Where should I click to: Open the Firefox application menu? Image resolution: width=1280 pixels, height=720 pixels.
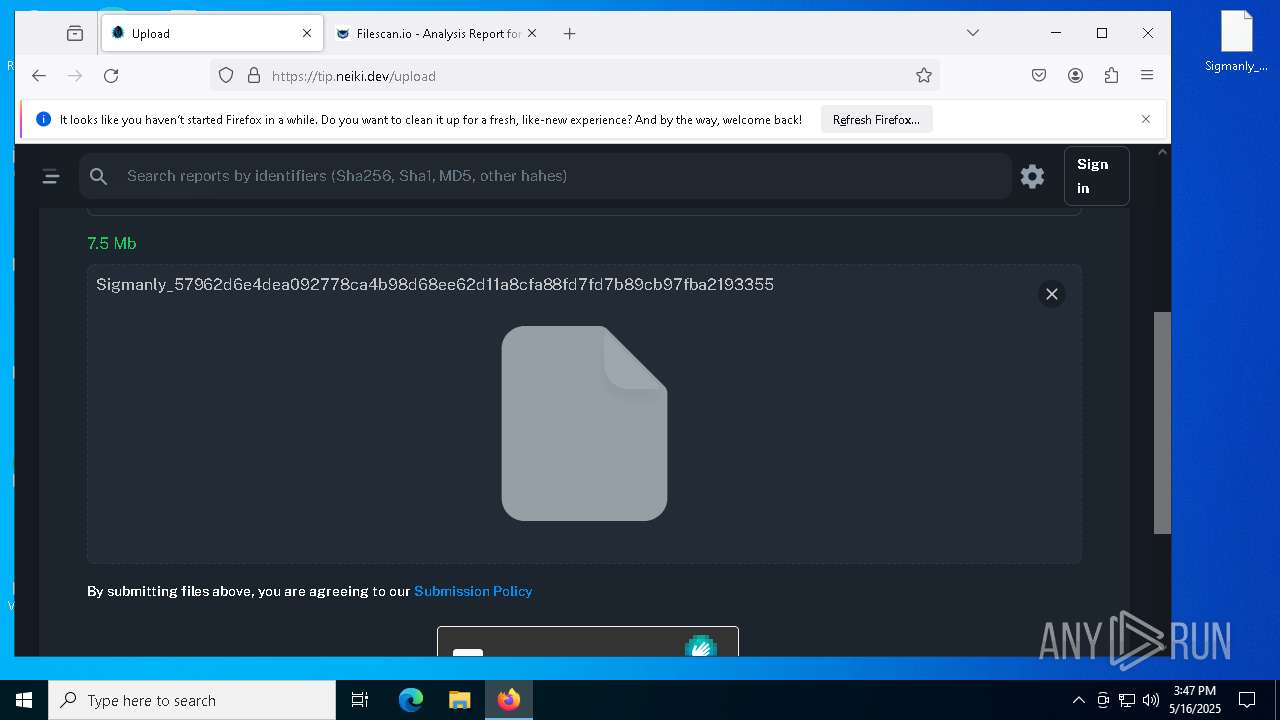click(1147, 75)
